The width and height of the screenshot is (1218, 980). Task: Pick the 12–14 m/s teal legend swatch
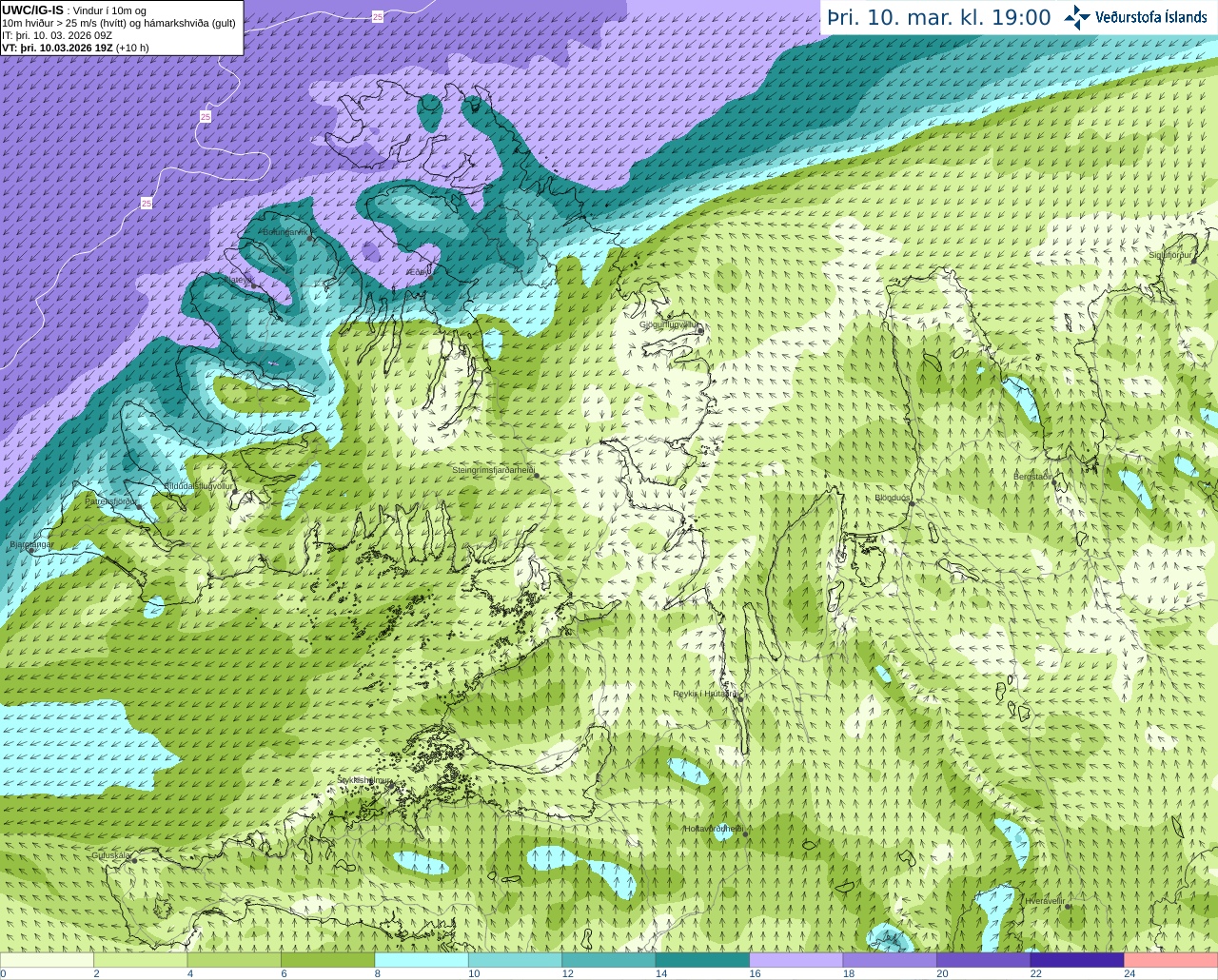click(609, 959)
